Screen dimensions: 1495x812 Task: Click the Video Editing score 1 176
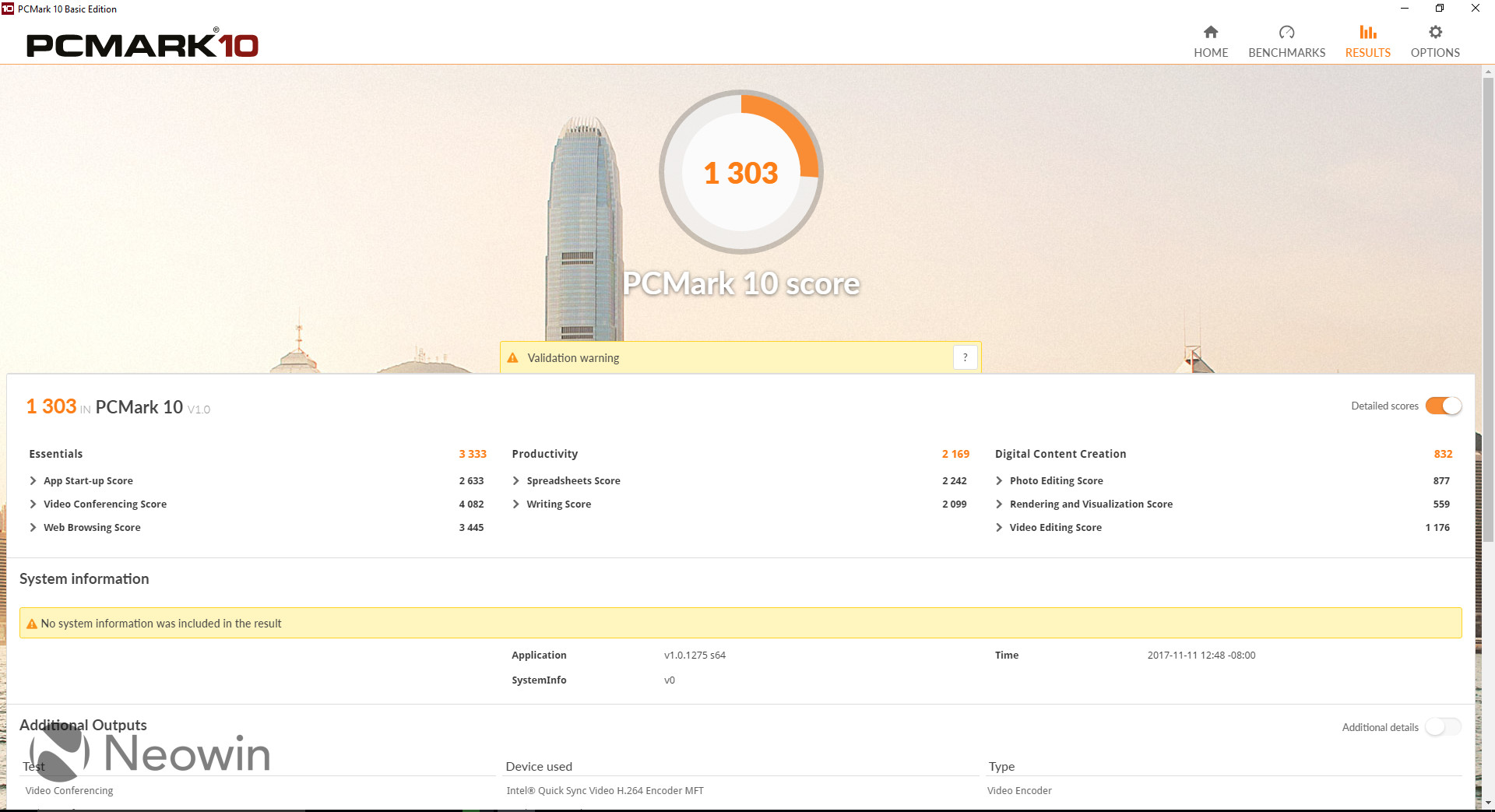(1437, 528)
